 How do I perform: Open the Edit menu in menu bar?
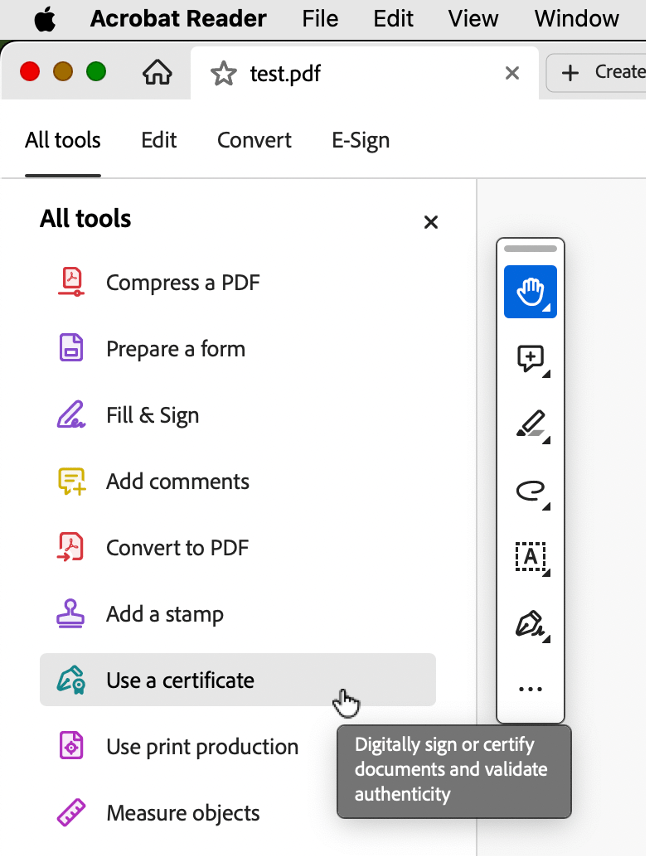[x=393, y=19]
